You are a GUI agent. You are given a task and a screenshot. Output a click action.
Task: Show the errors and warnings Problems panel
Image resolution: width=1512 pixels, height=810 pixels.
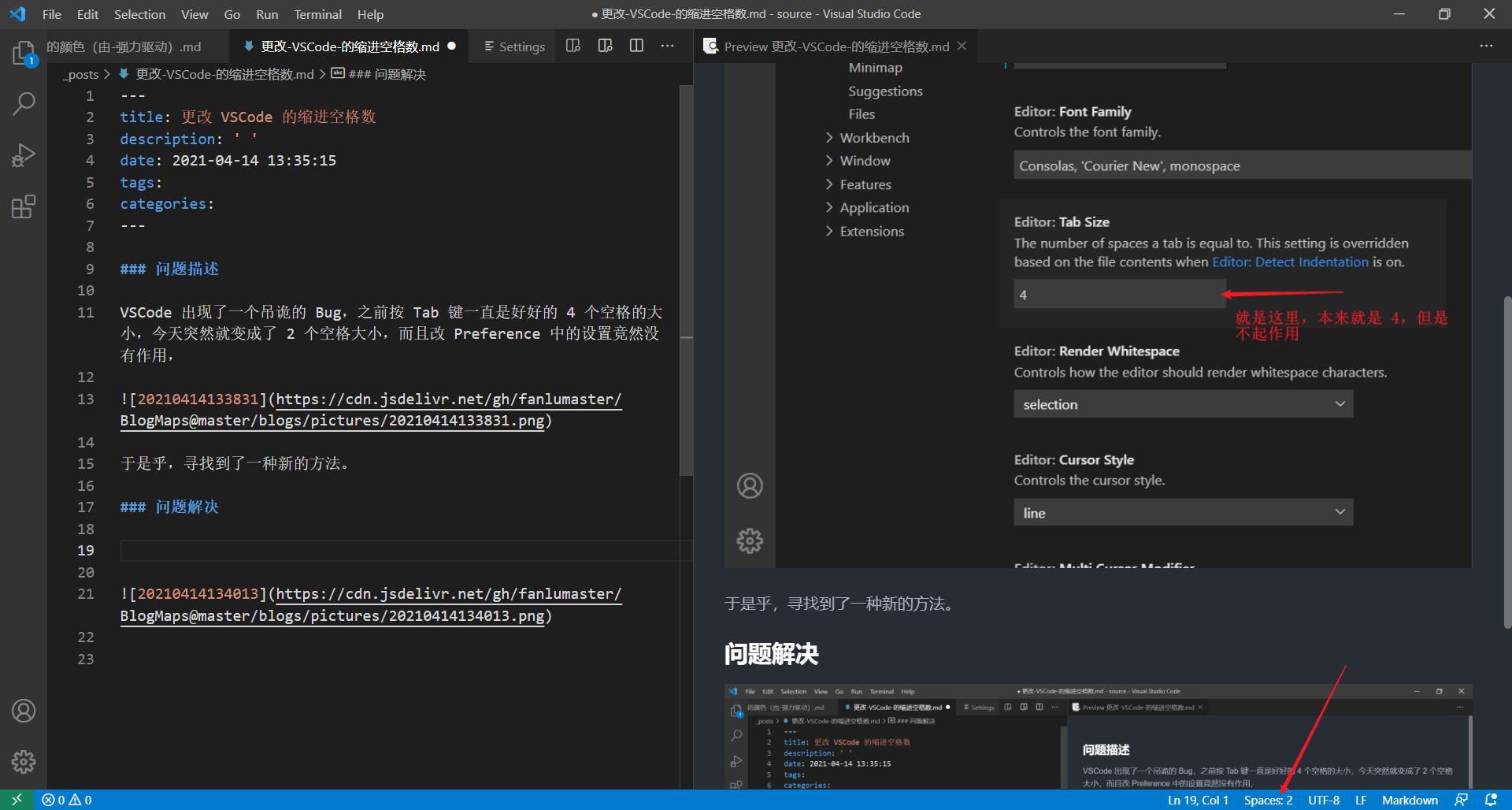[67, 800]
